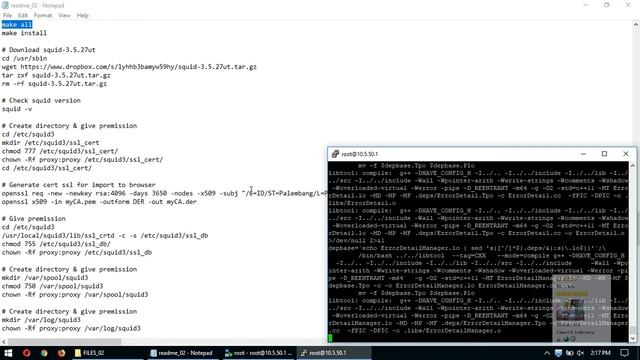Click 'chmod 777 /etc/squid3/ssl_cert/' line

pos(60,151)
